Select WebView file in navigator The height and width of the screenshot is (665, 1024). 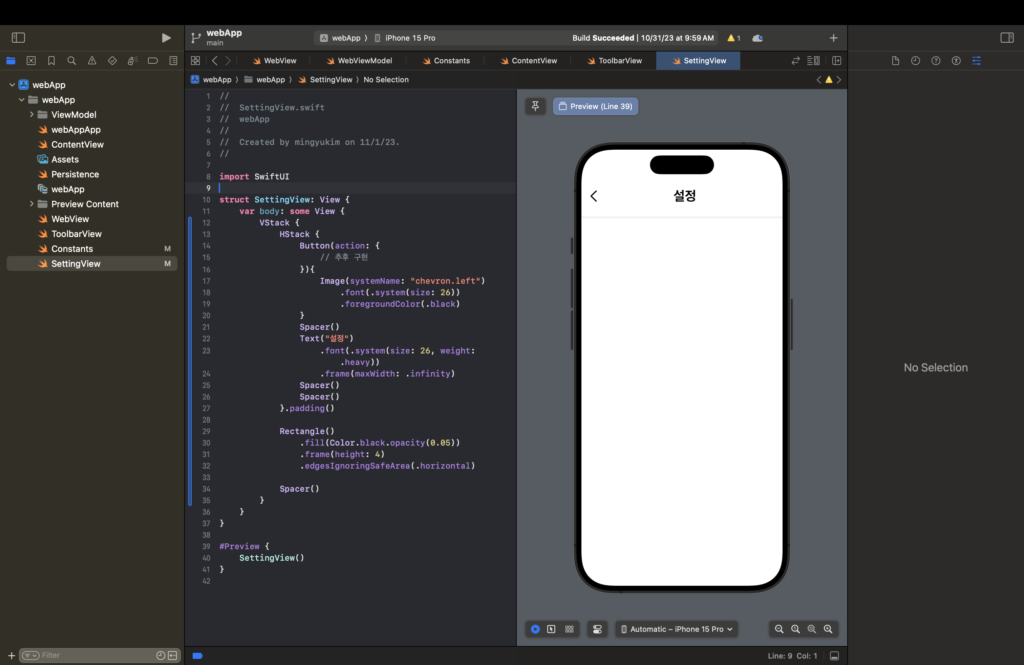pos(70,219)
